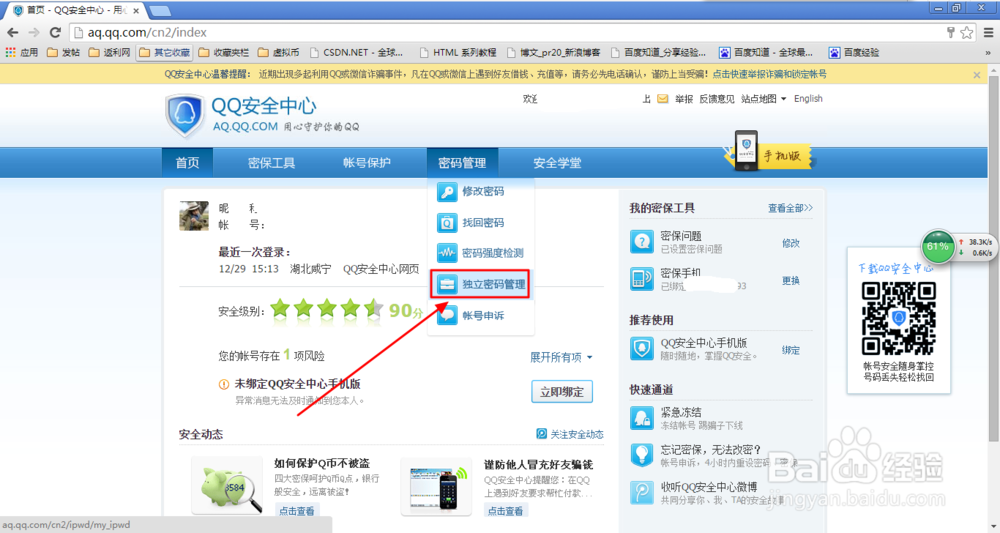Click the QQ安全中心 shield logo
Screen dimensions: 1000x533
click(x=185, y=115)
